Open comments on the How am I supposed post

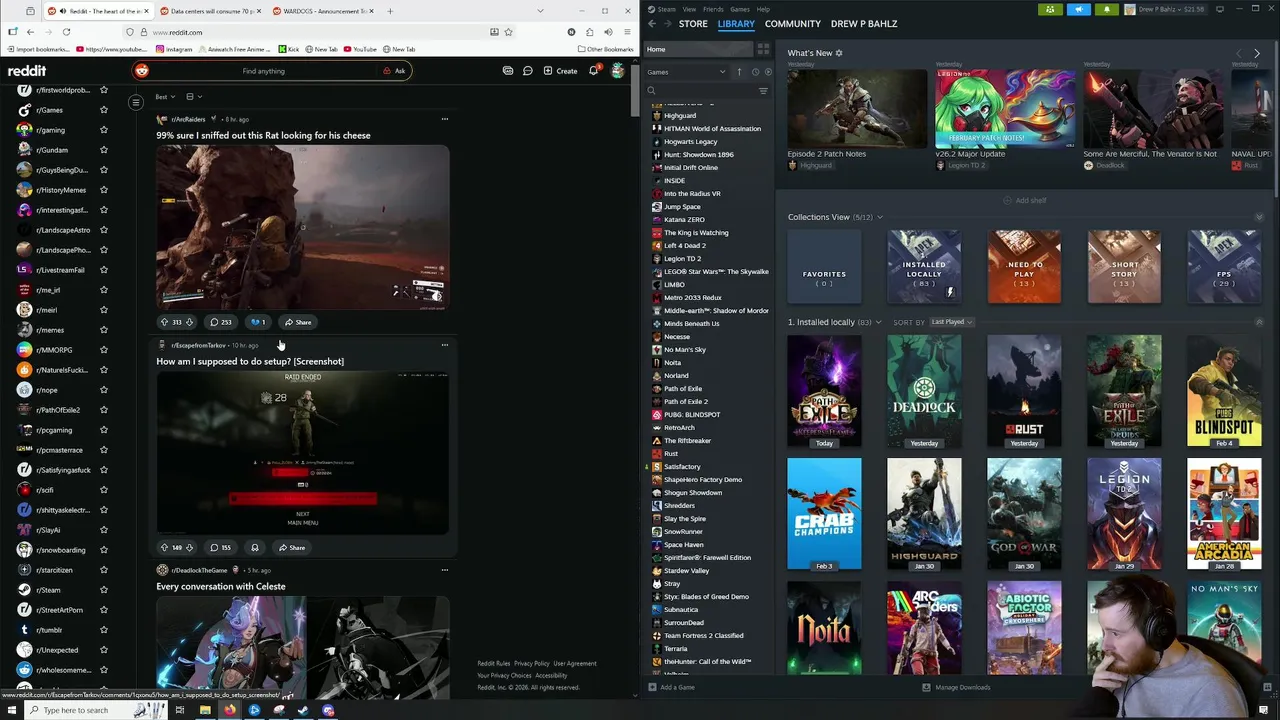pyautogui.click(x=220, y=548)
